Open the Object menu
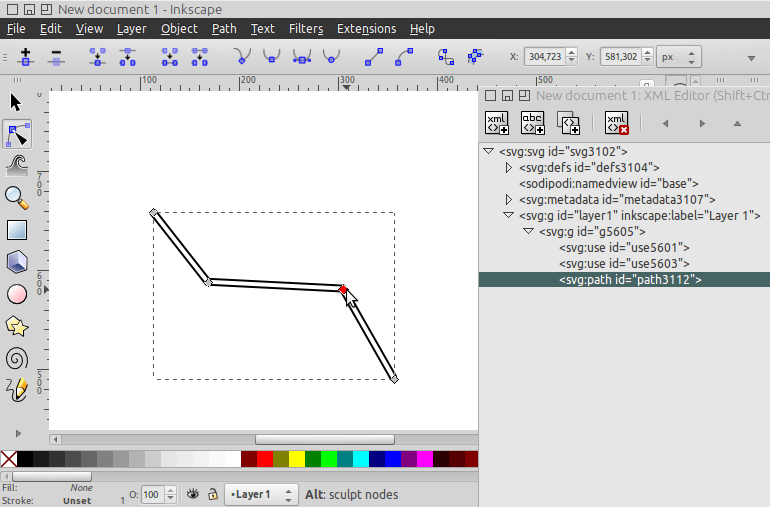This screenshot has width=770, height=507. (x=179, y=29)
